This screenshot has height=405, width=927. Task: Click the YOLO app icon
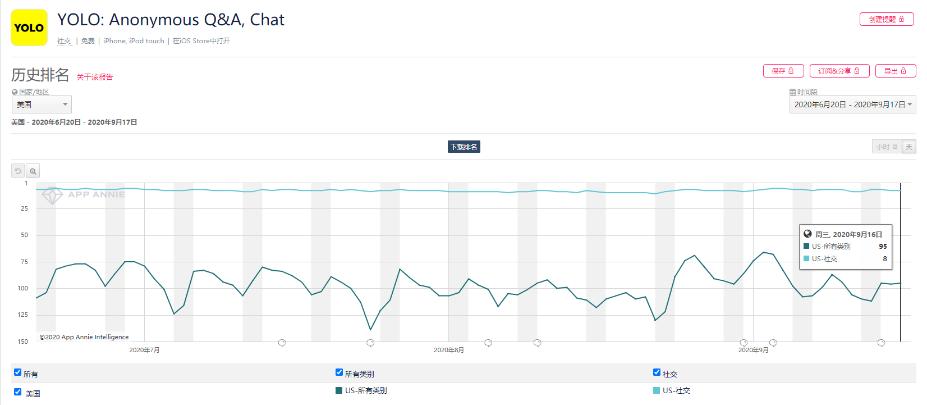click(29, 28)
